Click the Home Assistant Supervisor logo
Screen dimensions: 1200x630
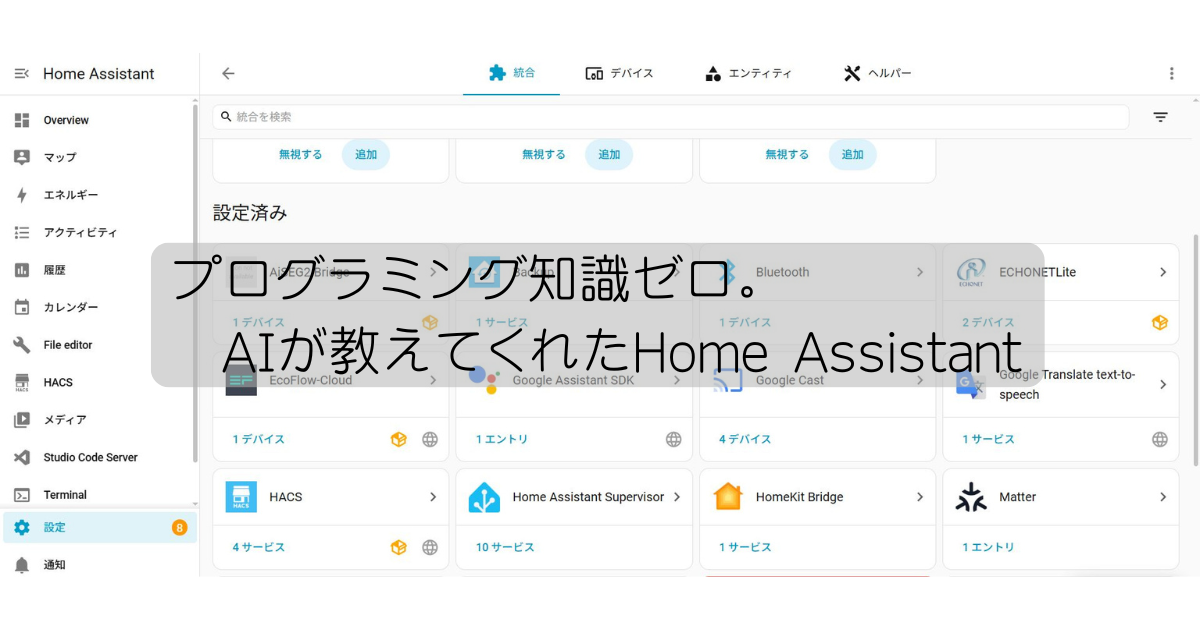tap(484, 497)
